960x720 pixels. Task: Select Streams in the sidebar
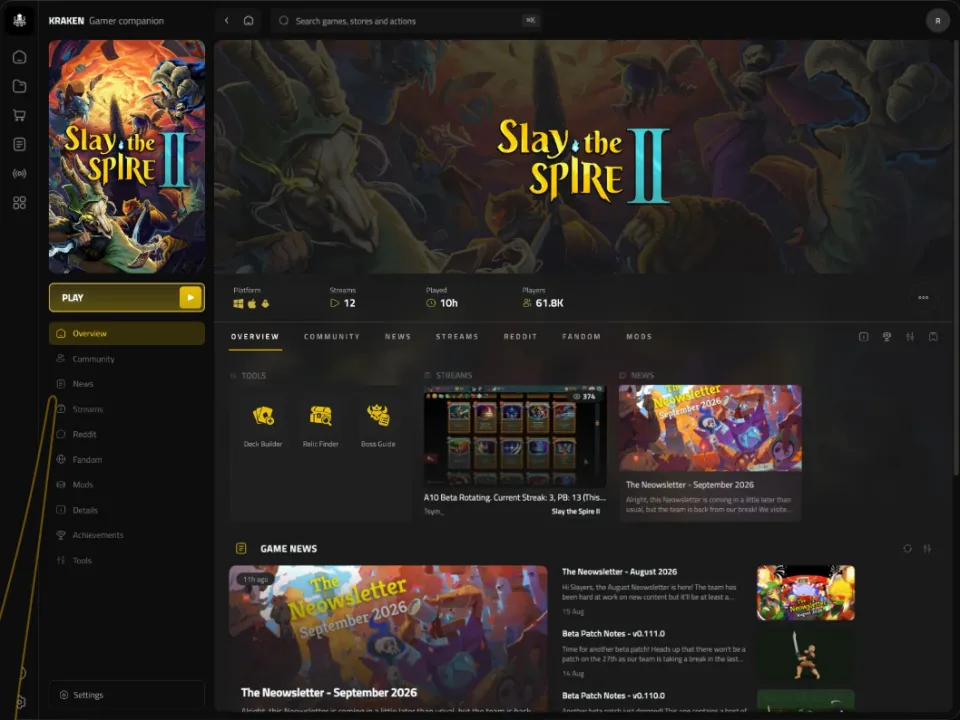(x=127, y=409)
